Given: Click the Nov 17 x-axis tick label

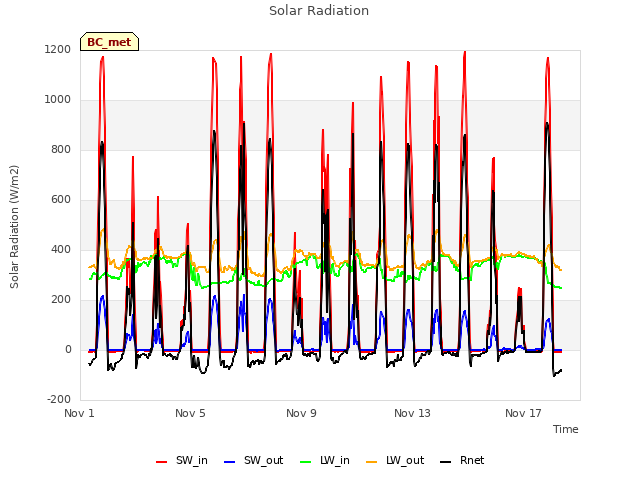Looking at the screenshot, I should pos(523,413).
